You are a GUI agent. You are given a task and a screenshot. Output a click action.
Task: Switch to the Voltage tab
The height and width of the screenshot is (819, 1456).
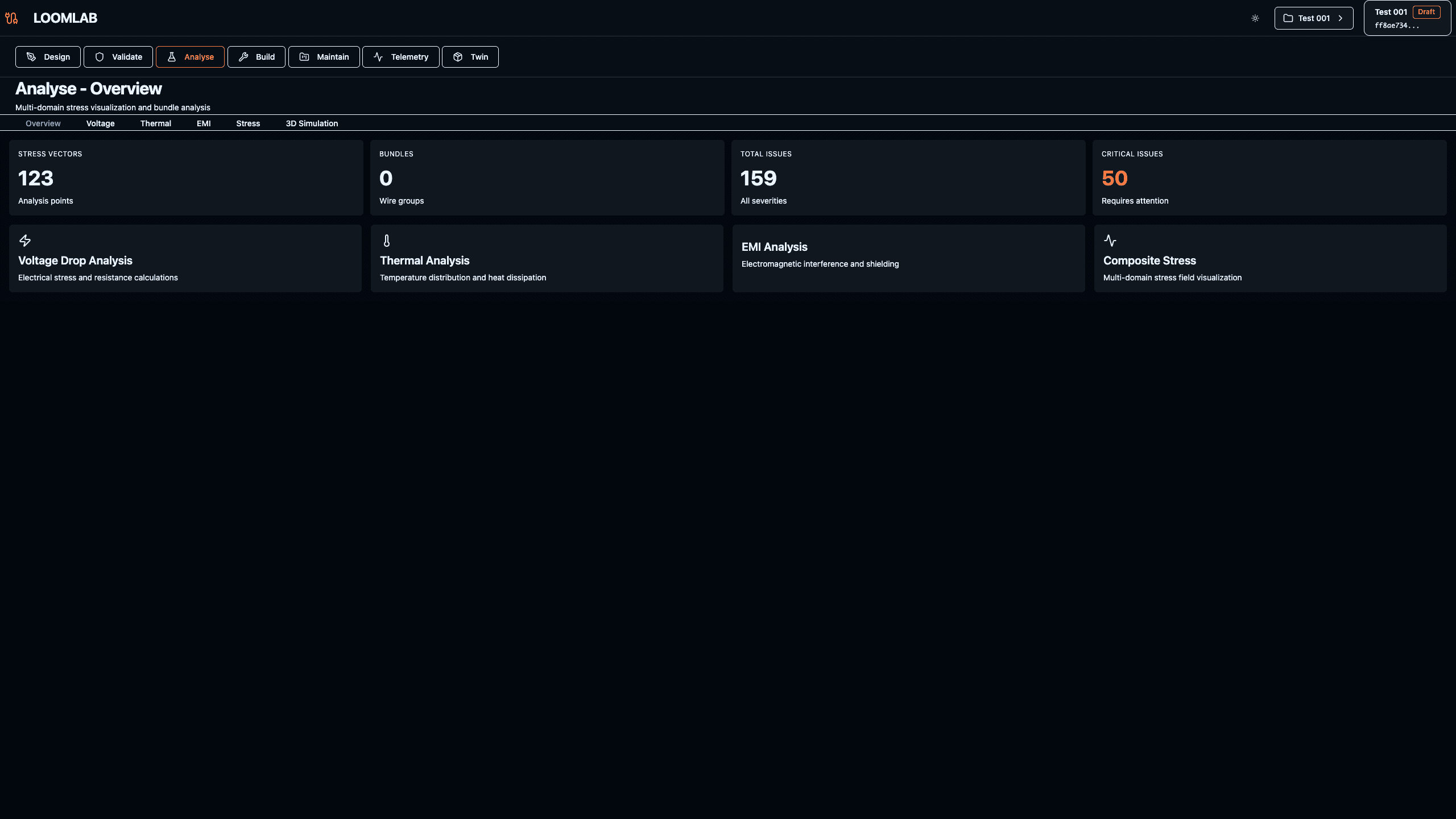tap(100, 123)
